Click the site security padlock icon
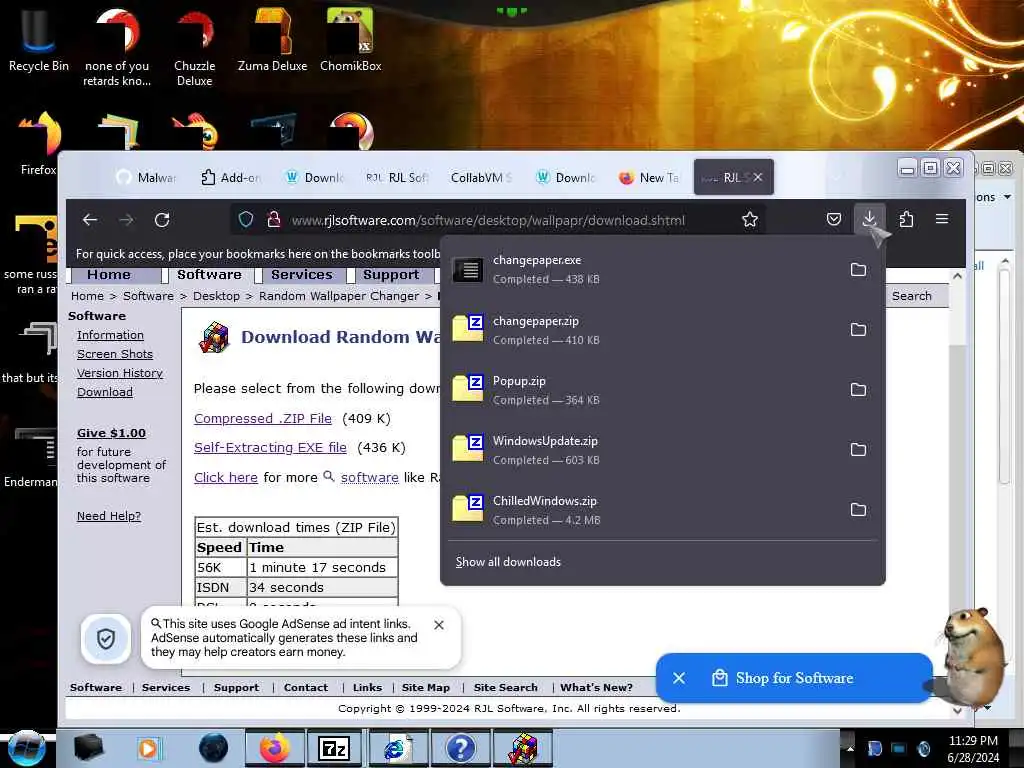 274,220
